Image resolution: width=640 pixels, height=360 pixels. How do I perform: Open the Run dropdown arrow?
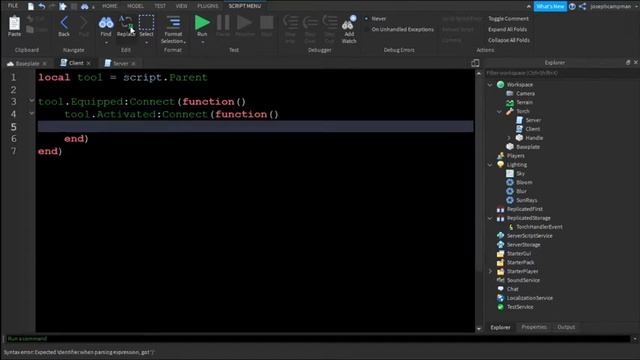click(202, 42)
